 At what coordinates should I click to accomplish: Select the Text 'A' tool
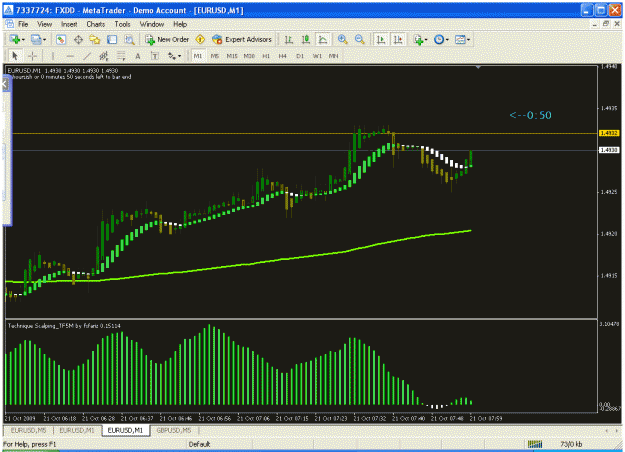(x=138, y=56)
